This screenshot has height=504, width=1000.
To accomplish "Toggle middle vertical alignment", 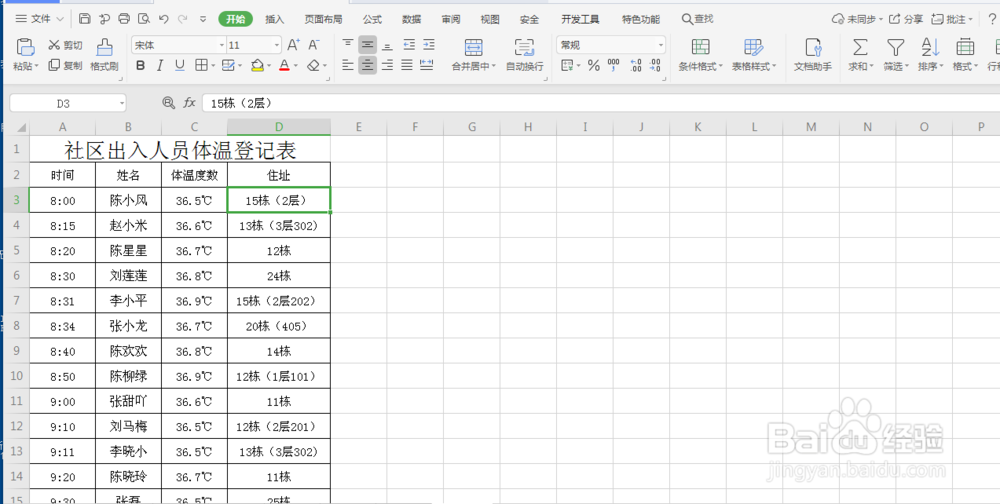I will pyautogui.click(x=367, y=45).
